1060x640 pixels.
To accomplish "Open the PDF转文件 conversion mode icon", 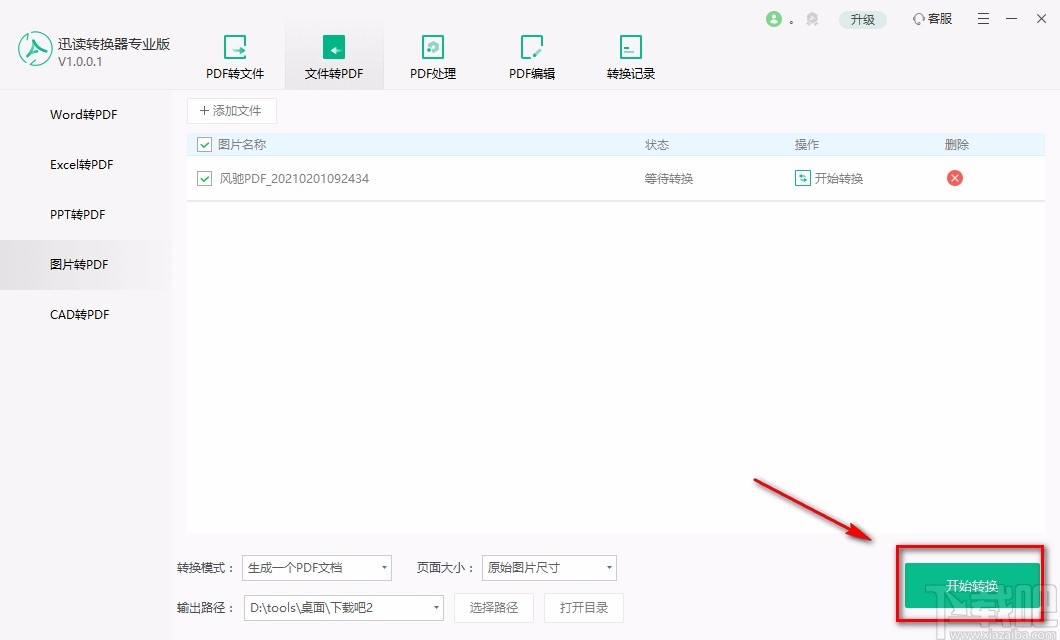I will (x=235, y=46).
